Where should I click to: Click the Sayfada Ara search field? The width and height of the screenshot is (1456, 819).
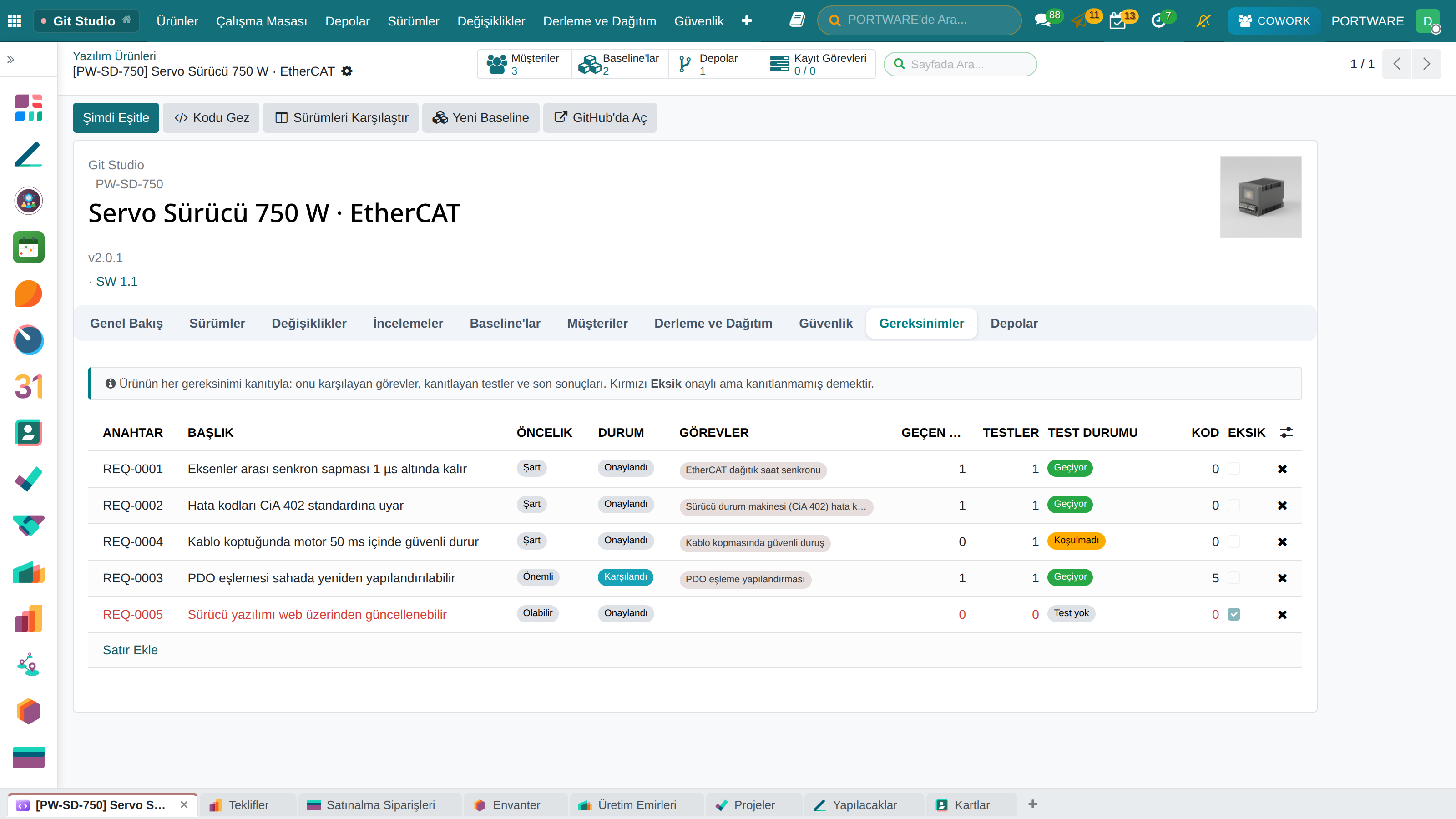pyautogui.click(x=961, y=64)
